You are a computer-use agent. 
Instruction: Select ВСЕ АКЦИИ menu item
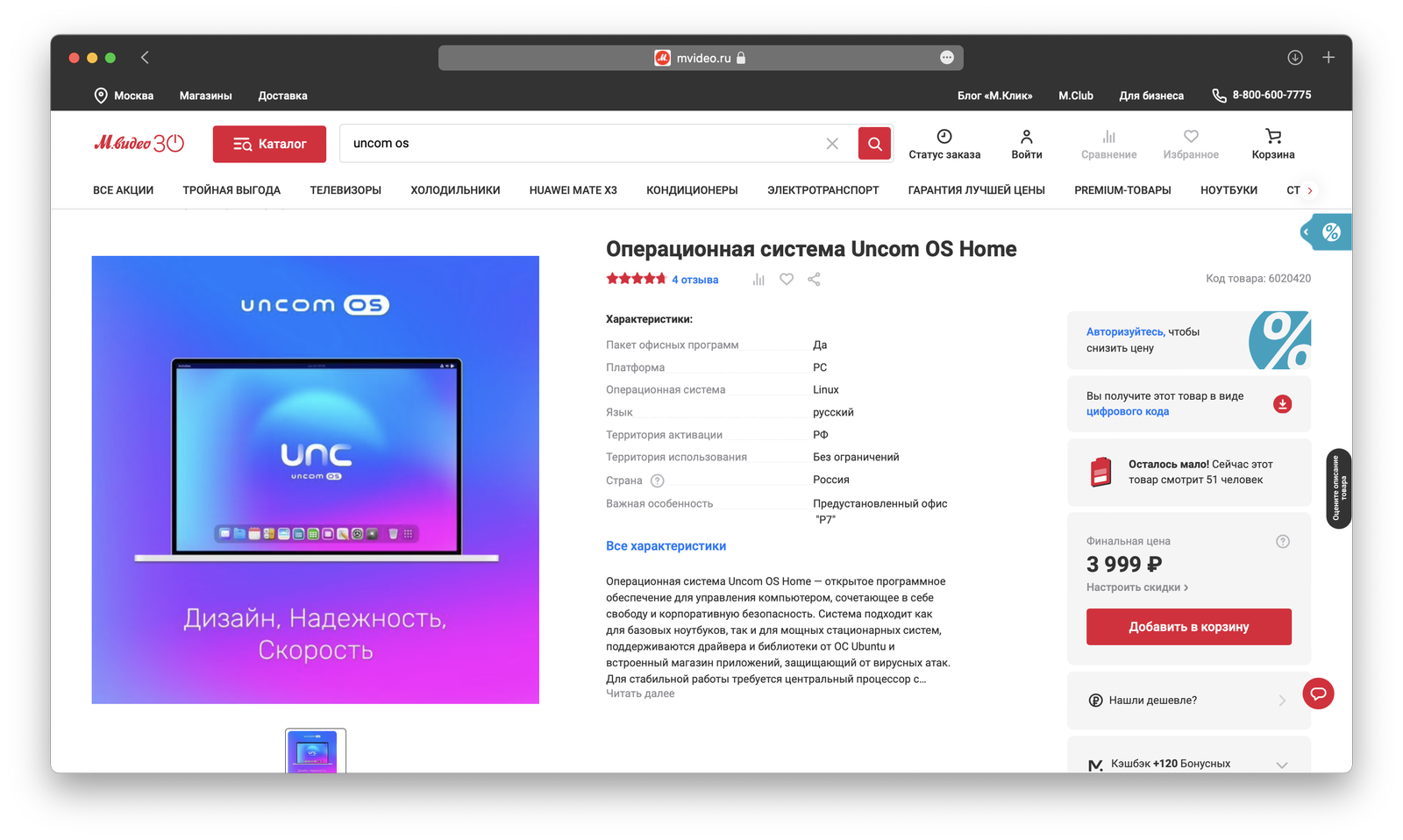124,190
